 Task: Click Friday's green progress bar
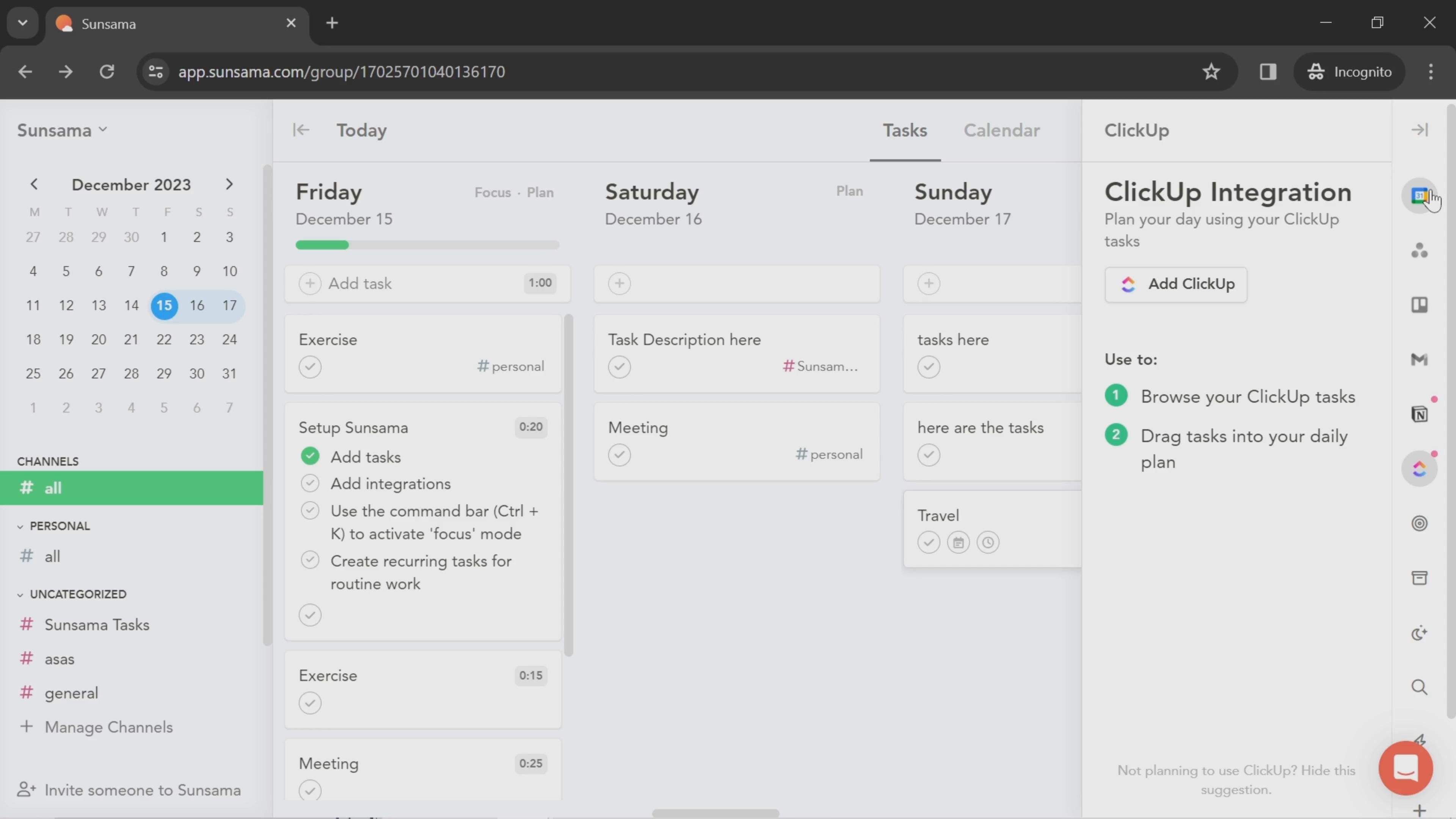[322, 245]
